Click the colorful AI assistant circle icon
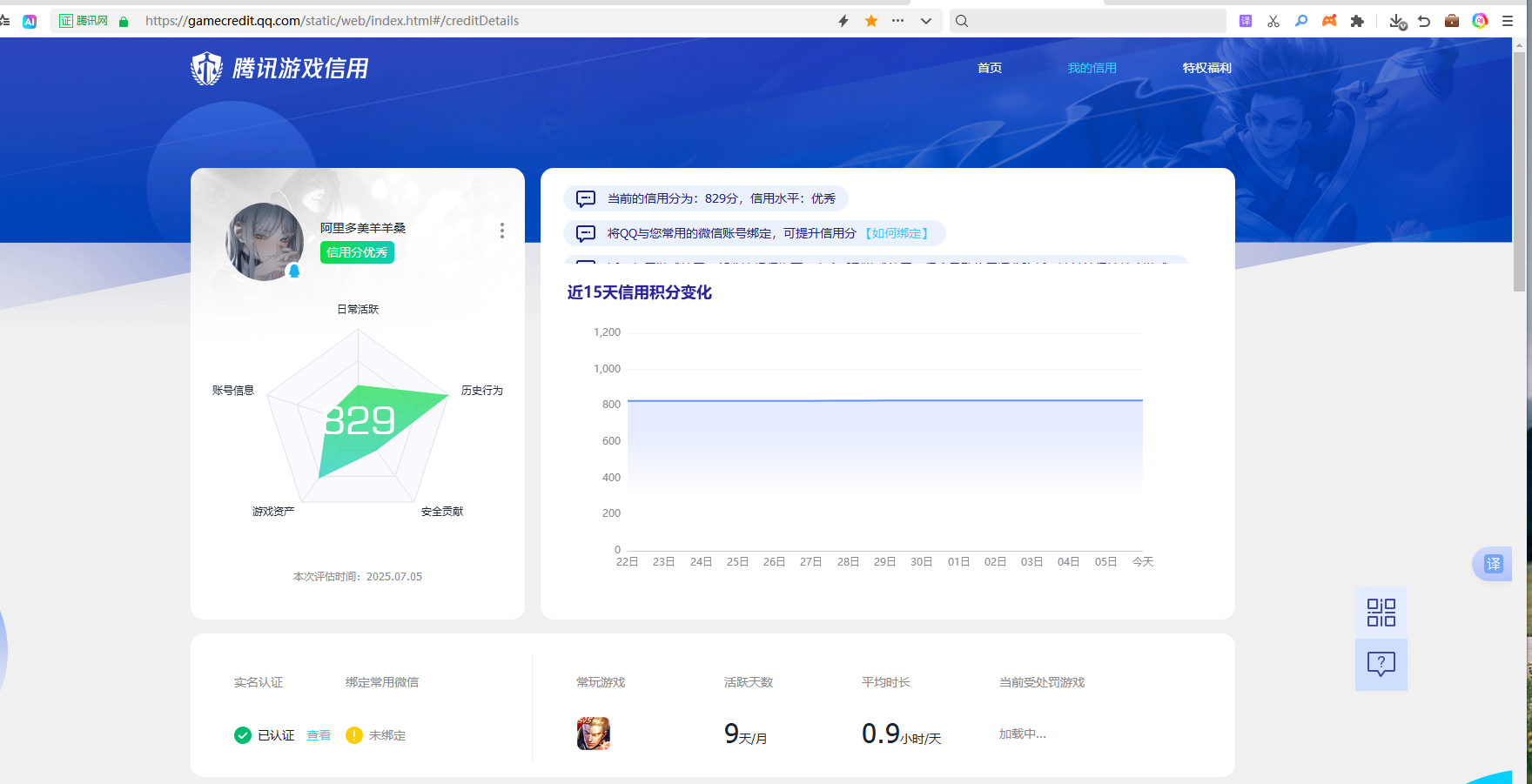Viewport: 1532px width, 784px height. click(1480, 21)
